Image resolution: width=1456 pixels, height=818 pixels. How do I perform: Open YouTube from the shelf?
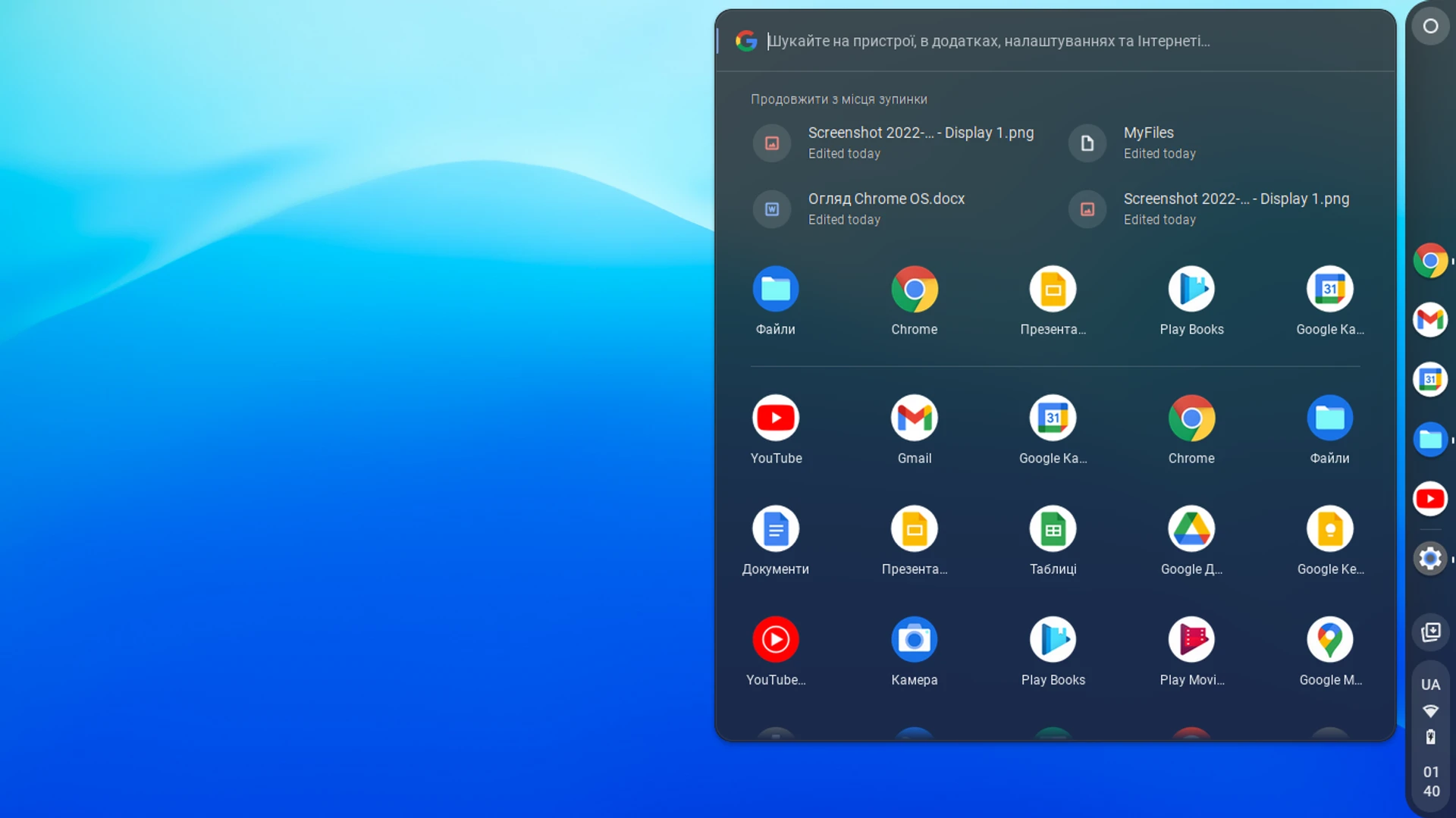coord(1430,499)
